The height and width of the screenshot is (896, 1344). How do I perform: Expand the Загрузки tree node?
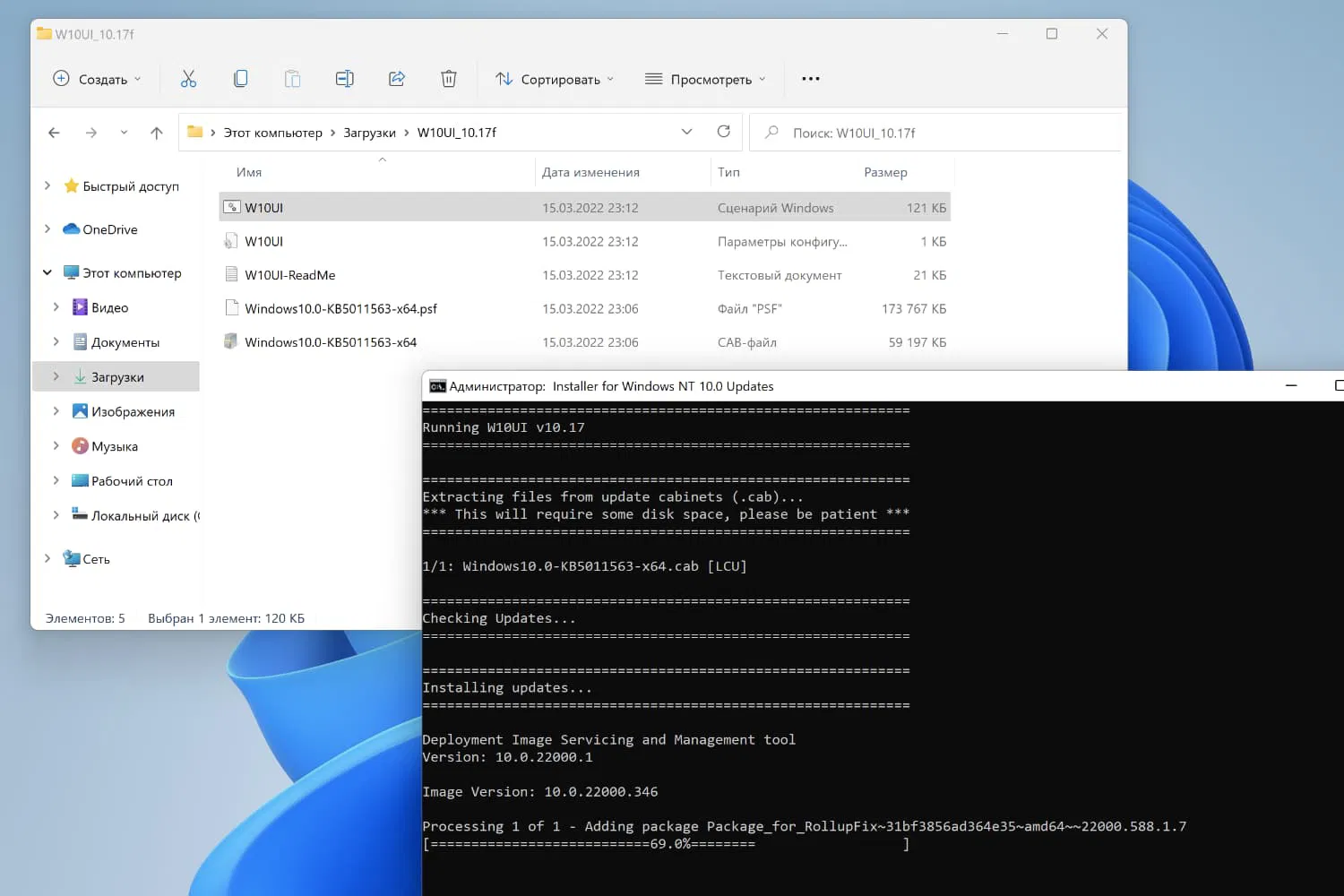coord(56,376)
